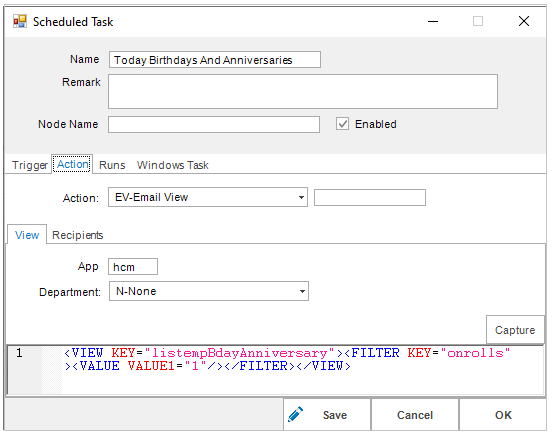This screenshot has width=555, height=437.
Task: Click the App field containing hcm
Action: coord(133,266)
